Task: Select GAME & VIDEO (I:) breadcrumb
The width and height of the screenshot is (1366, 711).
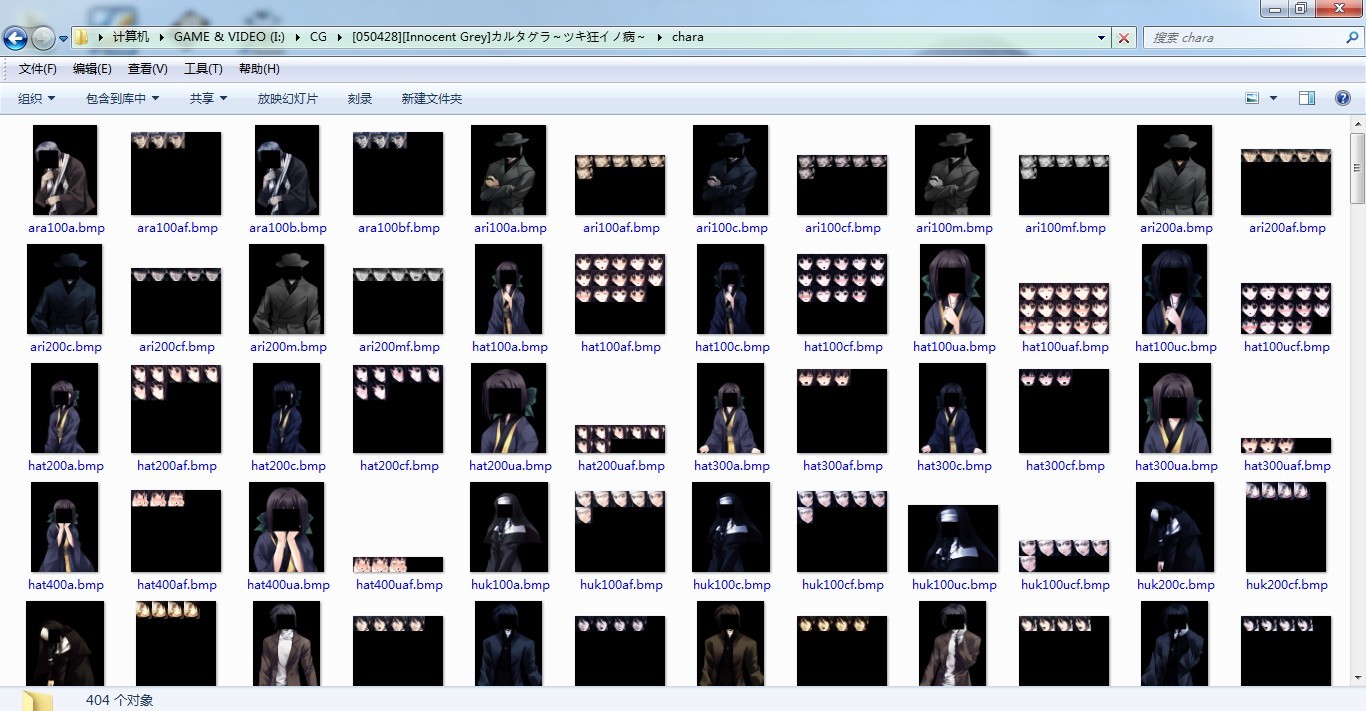Action: click(x=229, y=37)
